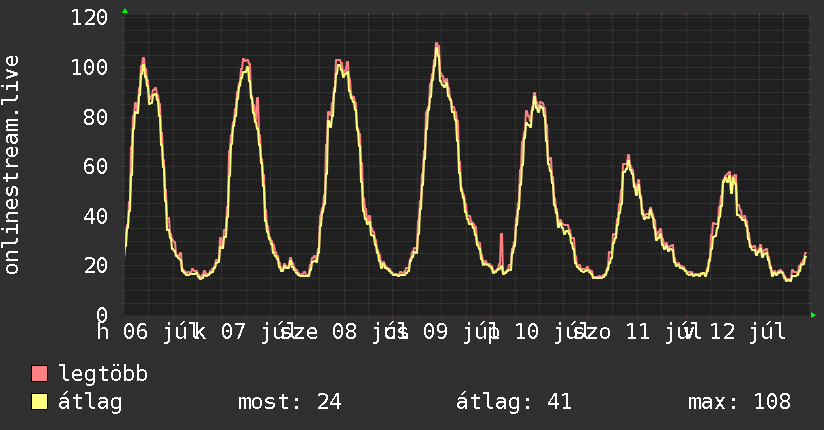Click the átlag: 41 statistic

[513, 402]
